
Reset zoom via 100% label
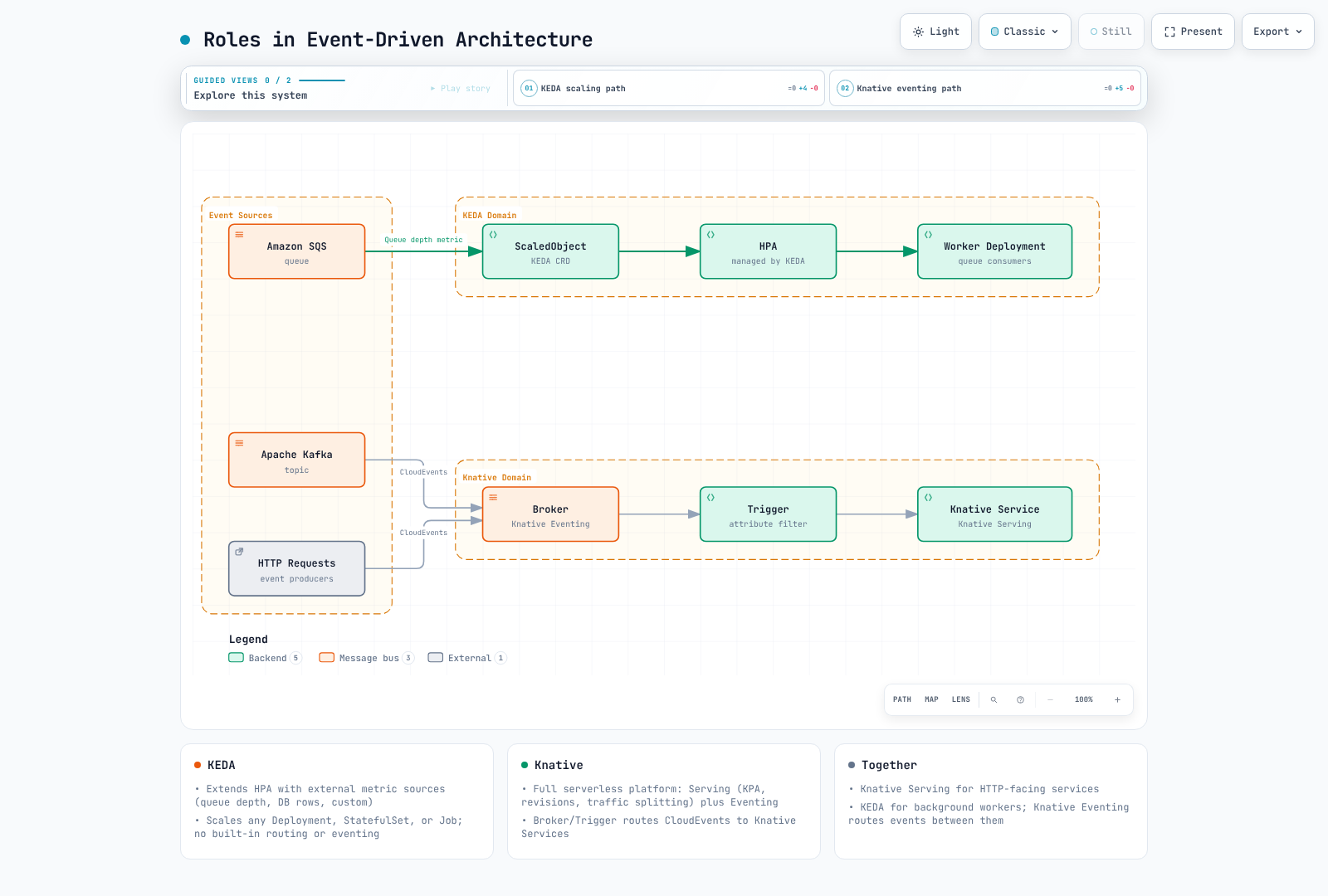(x=1084, y=699)
